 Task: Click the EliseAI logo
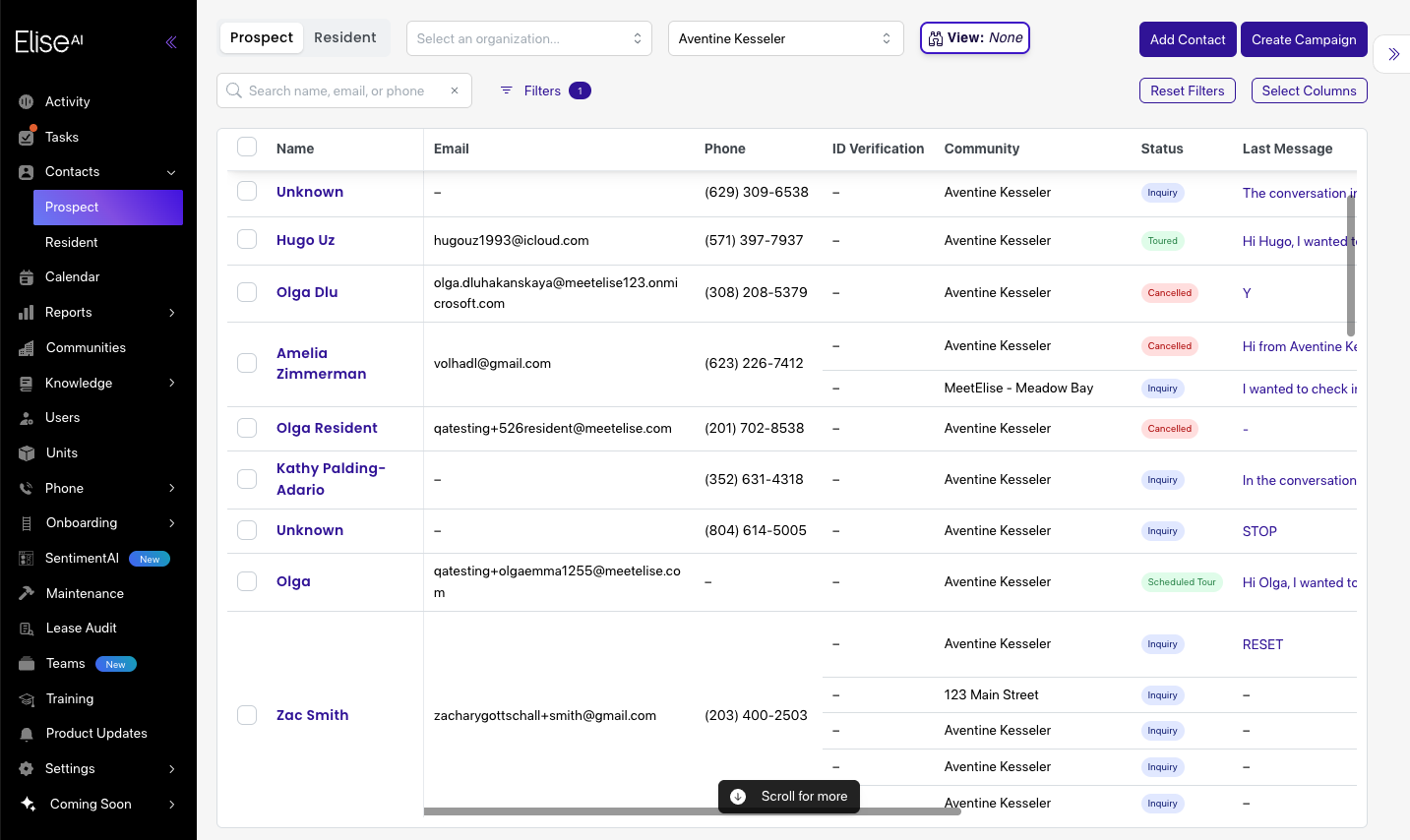tap(49, 41)
